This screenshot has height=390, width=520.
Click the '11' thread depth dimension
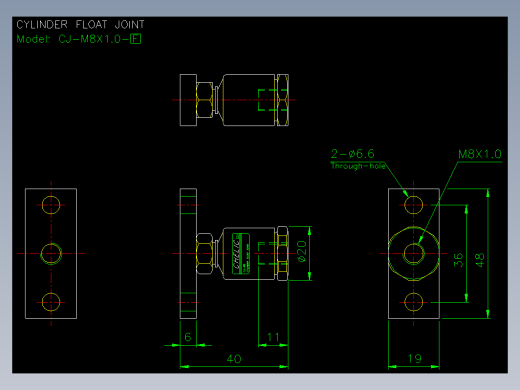click(x=273, y=337)
